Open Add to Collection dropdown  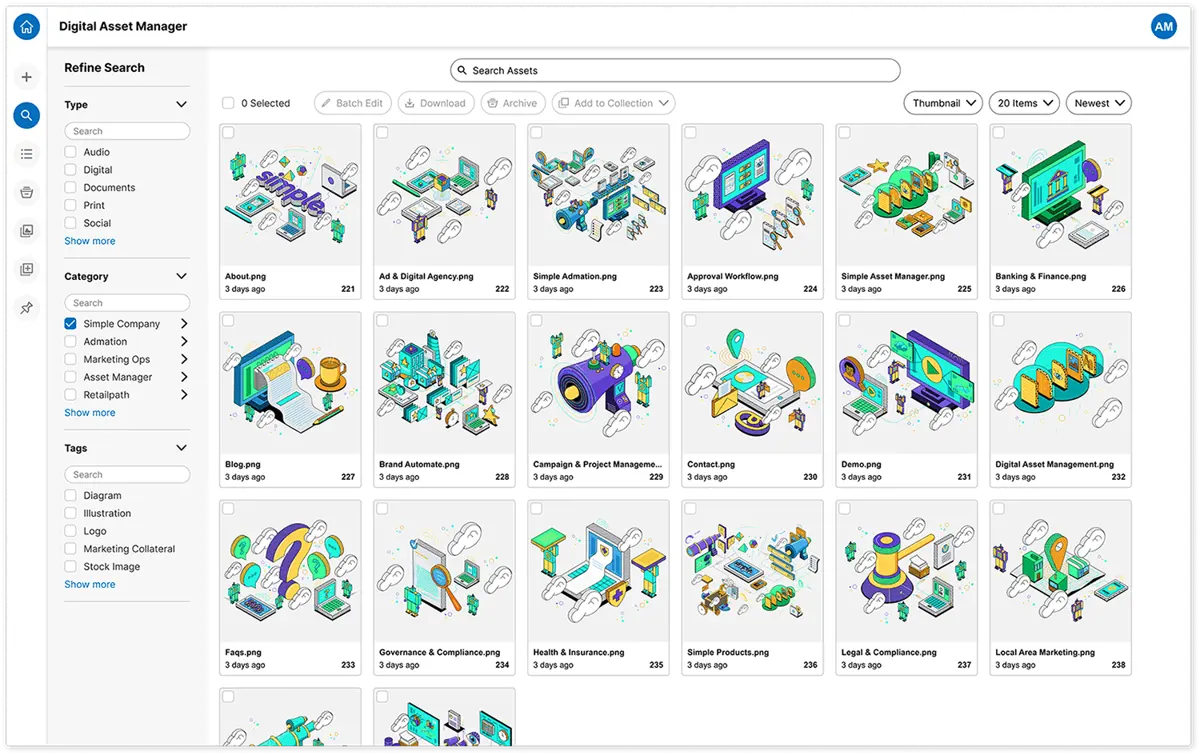pos(613,103)
